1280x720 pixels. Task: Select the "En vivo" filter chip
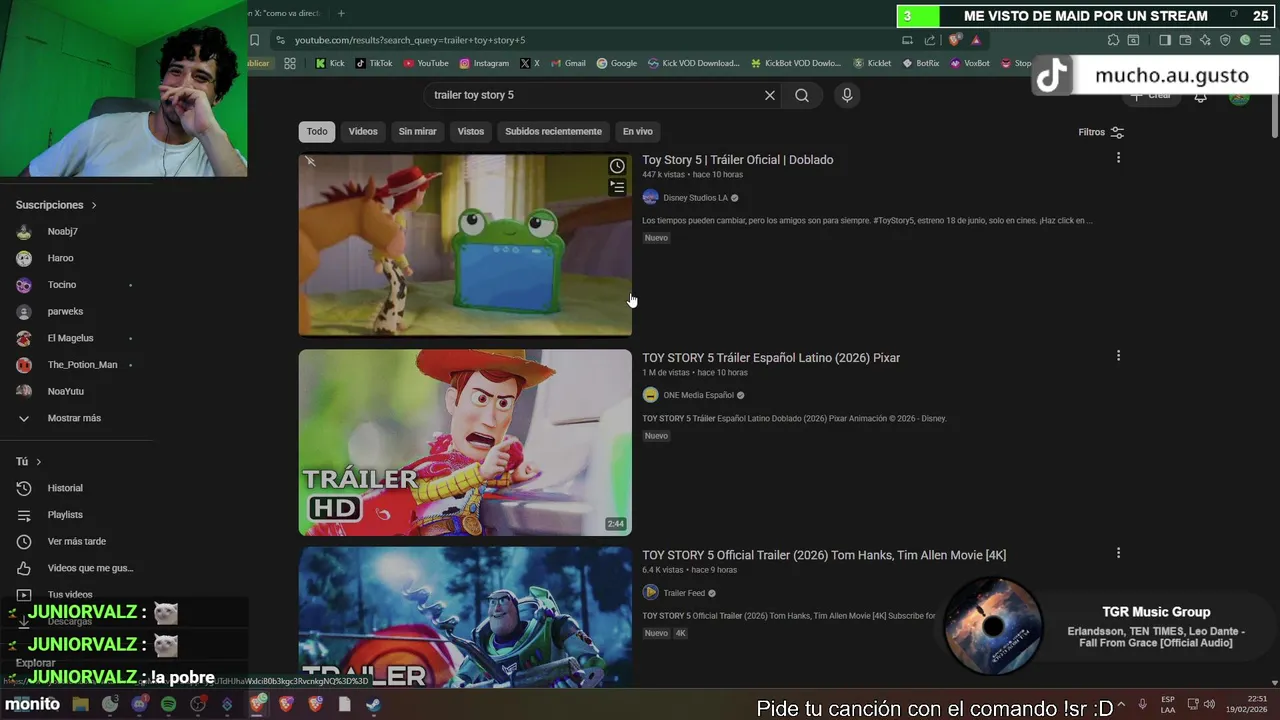tap(638, 132)
